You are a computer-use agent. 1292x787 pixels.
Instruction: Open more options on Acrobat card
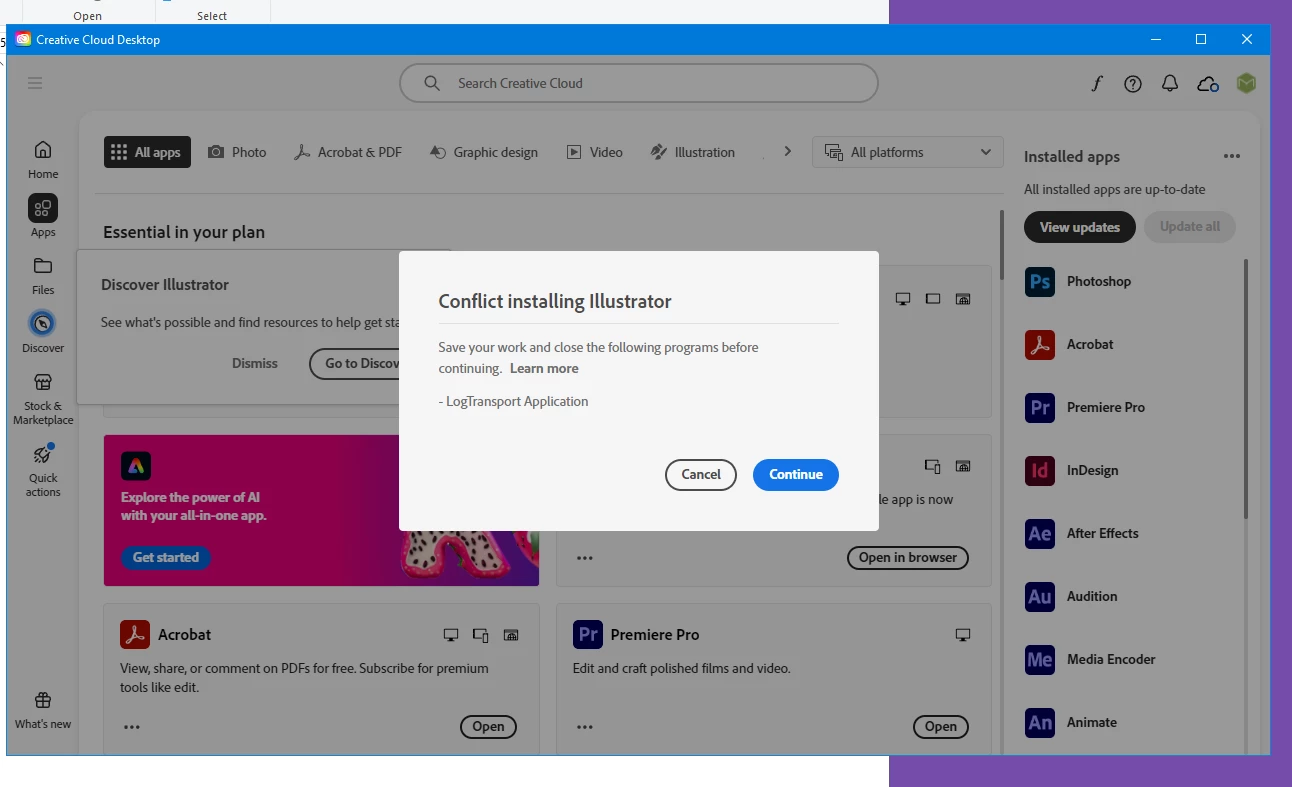(132, 727)
